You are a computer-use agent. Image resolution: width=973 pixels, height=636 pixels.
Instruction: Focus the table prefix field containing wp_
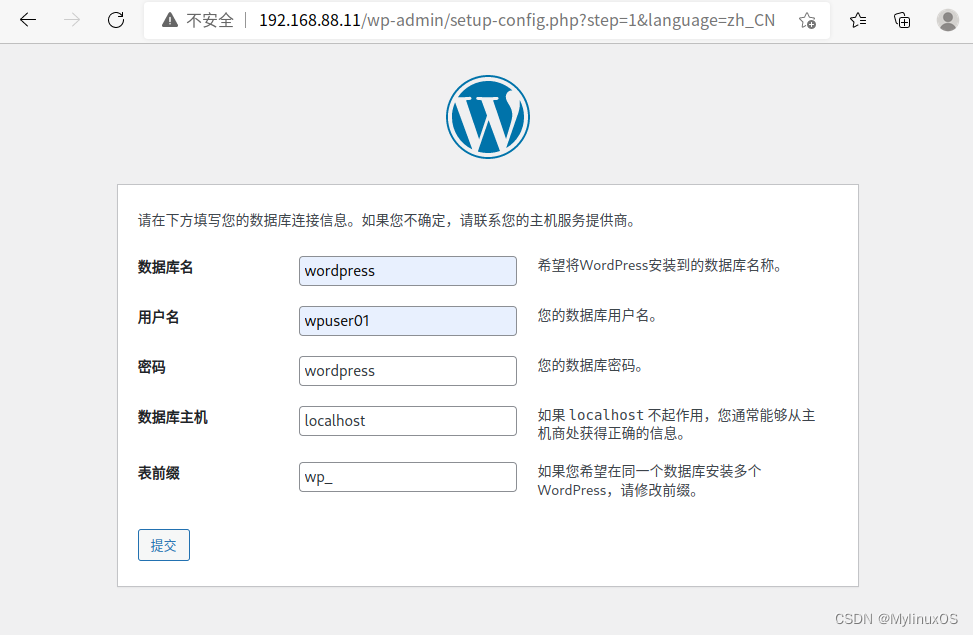[x=408, y=477]
